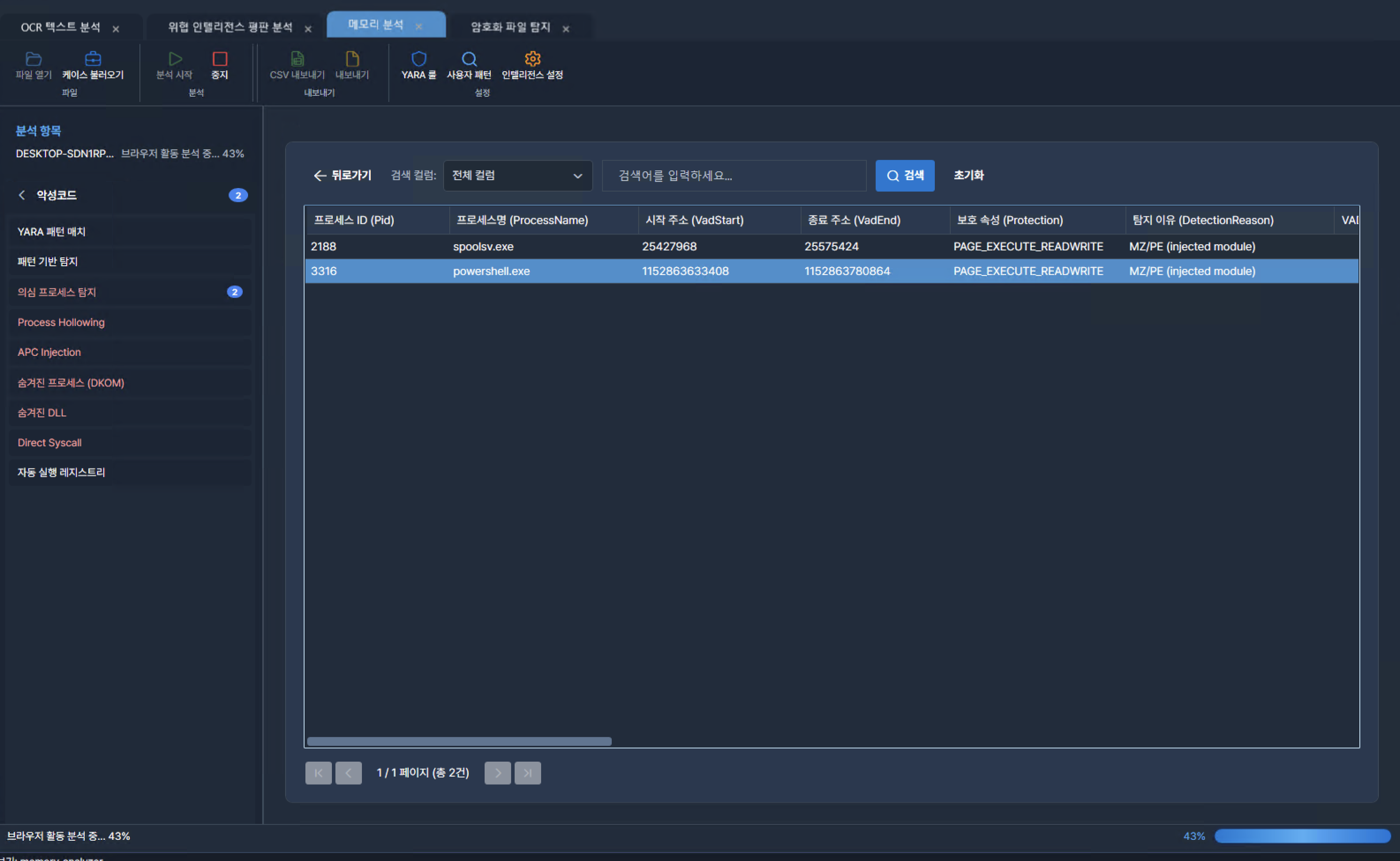
Task: Go back with 뒤로가기
Action: point(342,175)
